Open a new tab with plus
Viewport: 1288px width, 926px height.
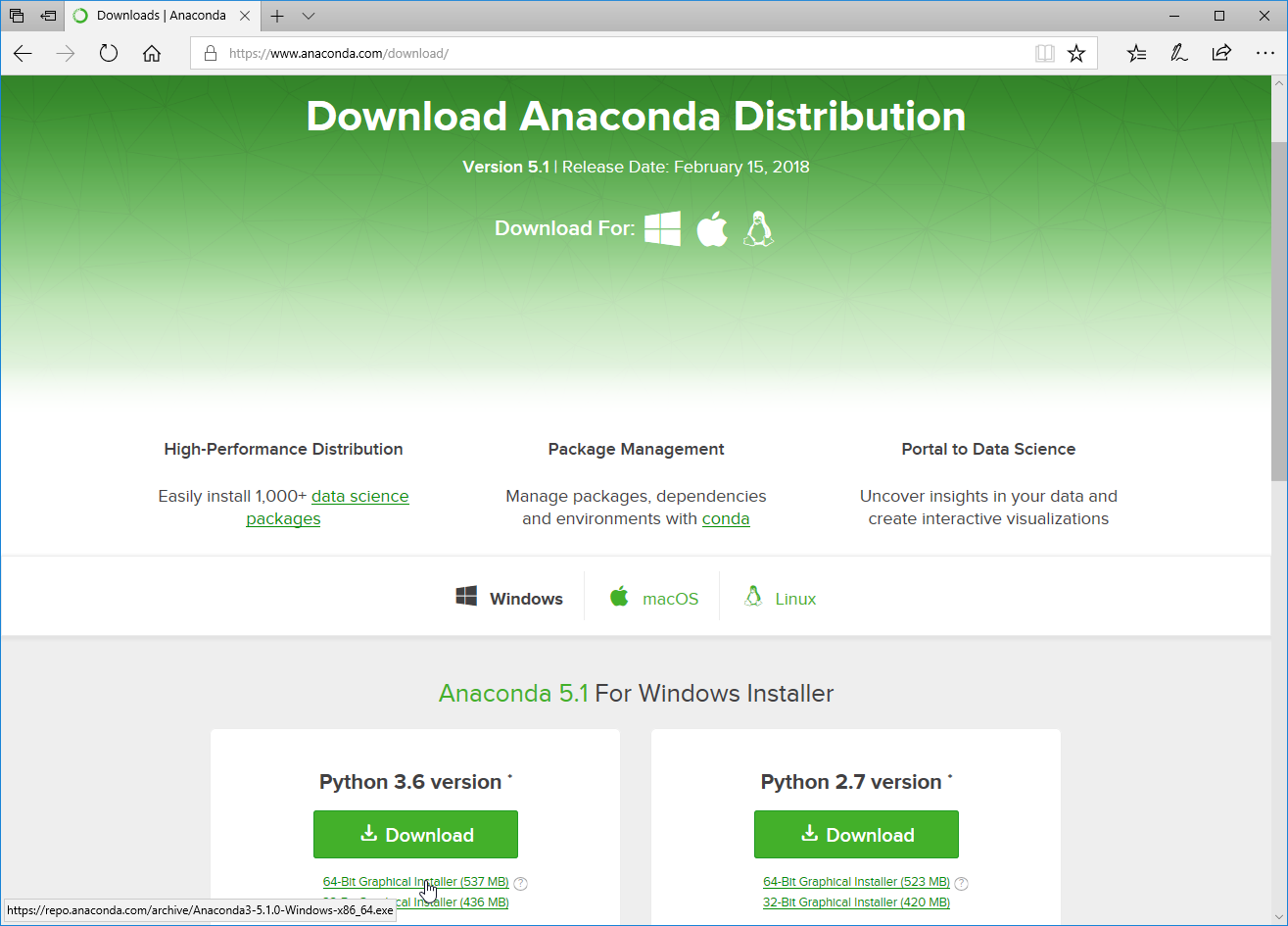click(x=277, y=16)
